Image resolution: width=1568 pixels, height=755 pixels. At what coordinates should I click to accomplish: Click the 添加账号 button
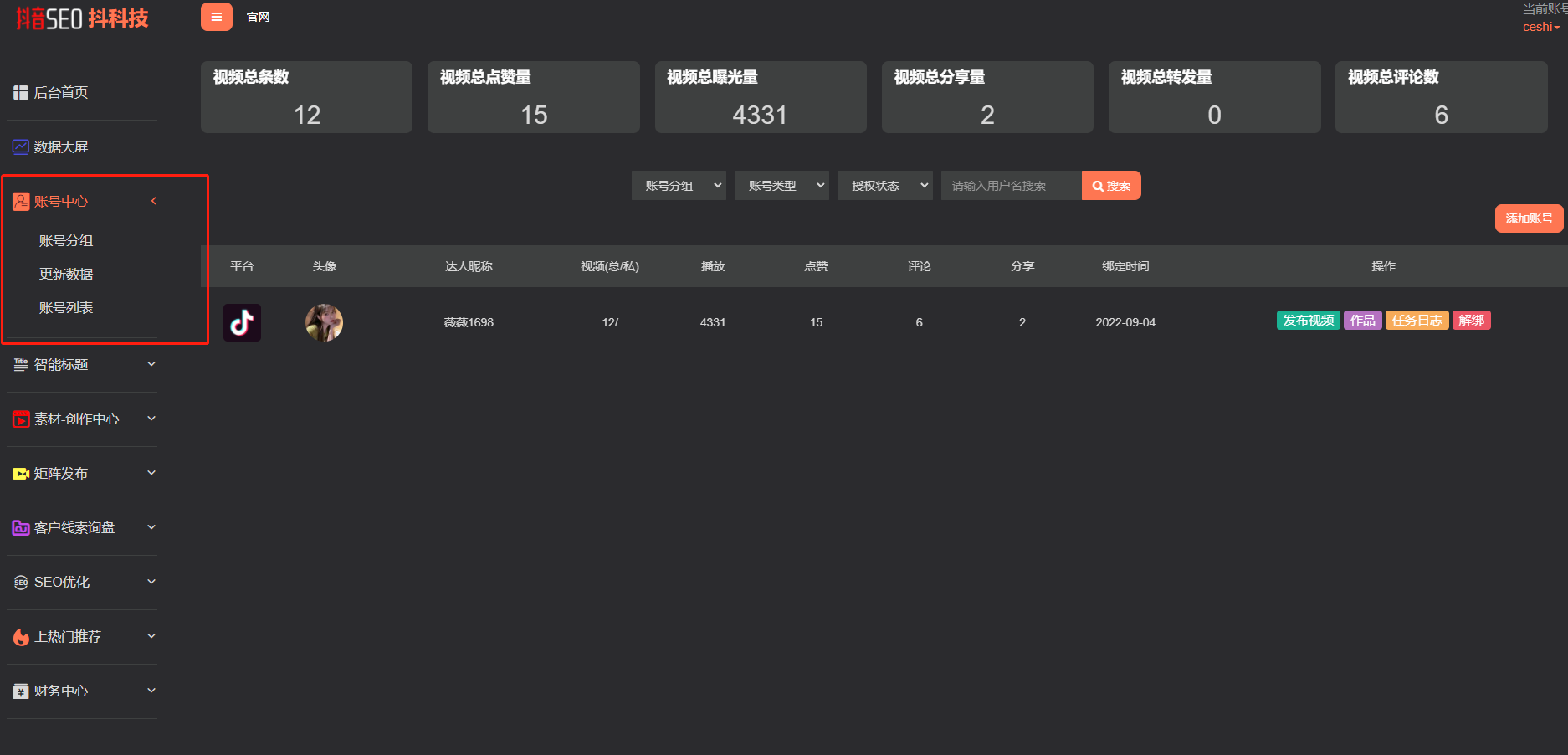pyautogui.click(x=1529, y=218)
